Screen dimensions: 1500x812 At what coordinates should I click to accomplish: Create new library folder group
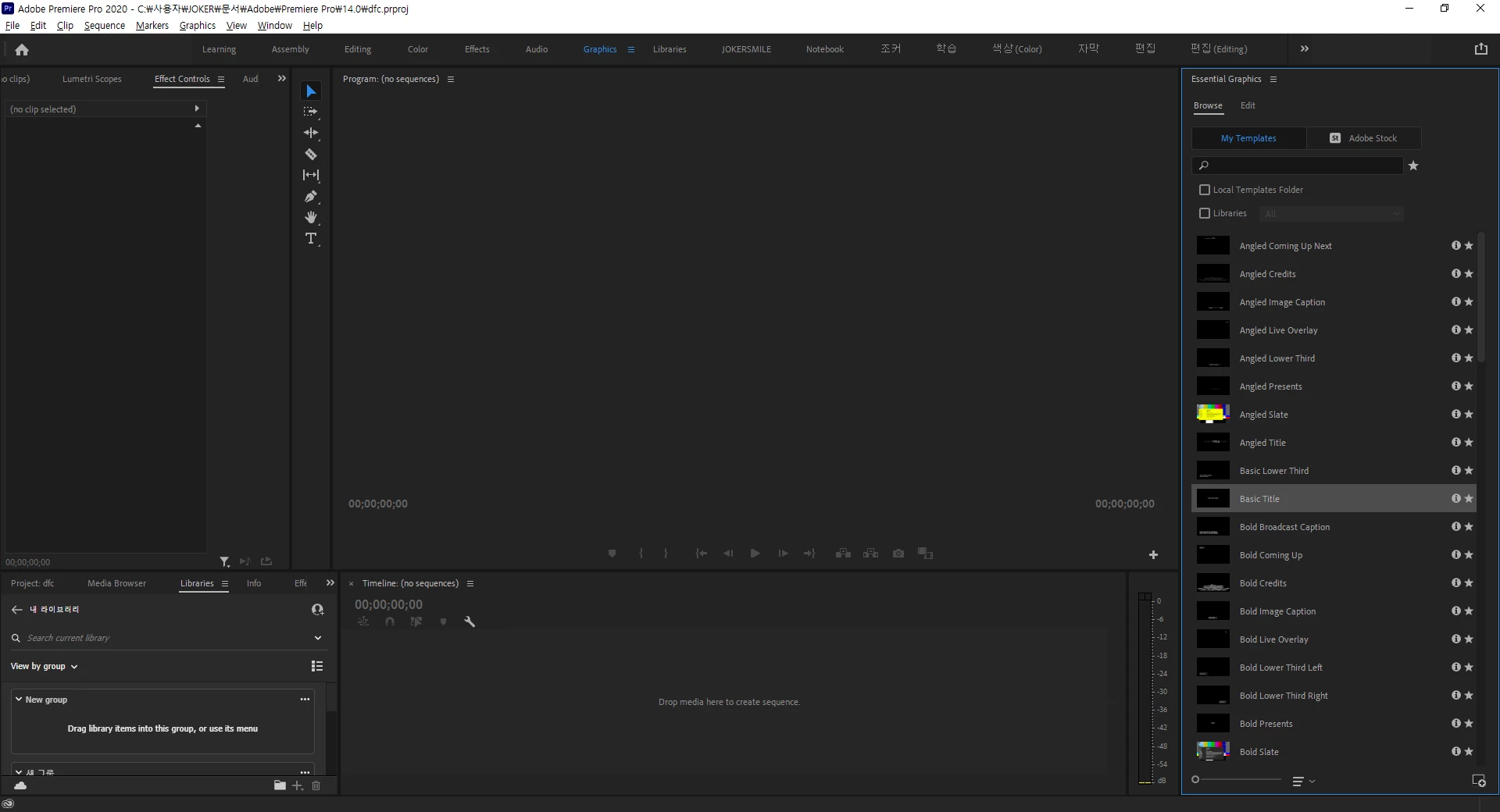[280, 785]
